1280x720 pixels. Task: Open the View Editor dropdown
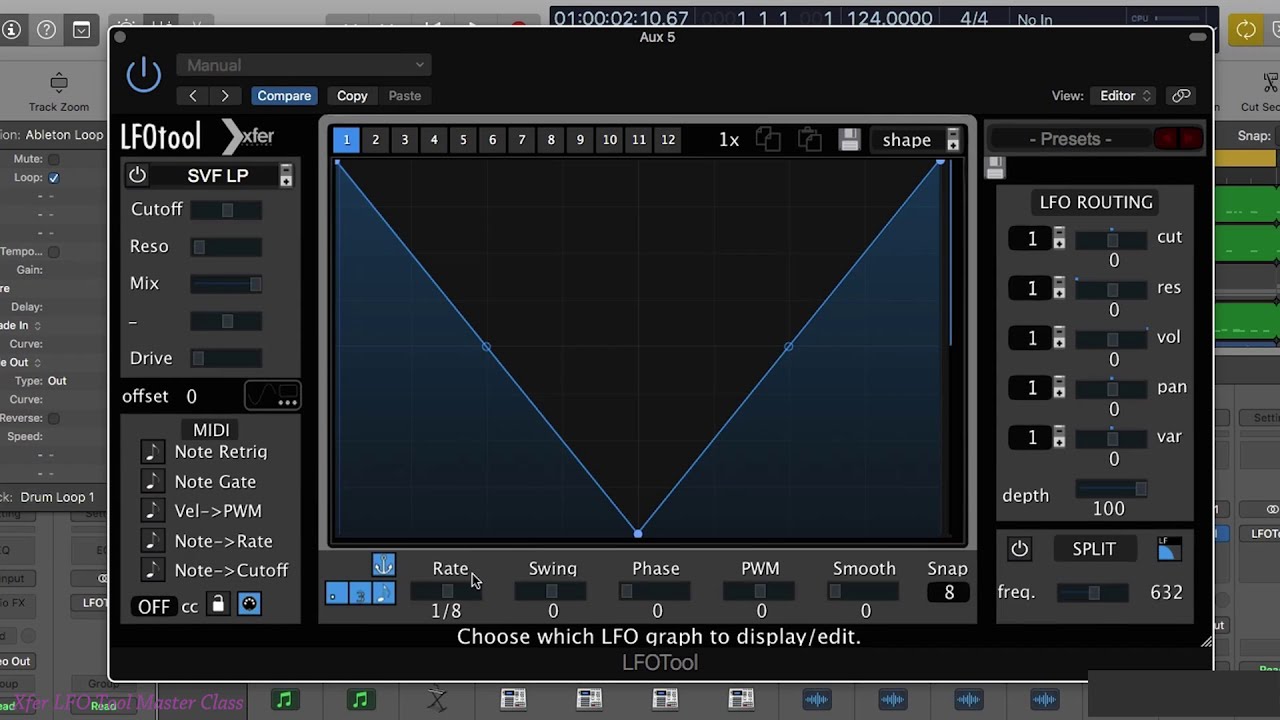coord(1125,96)
